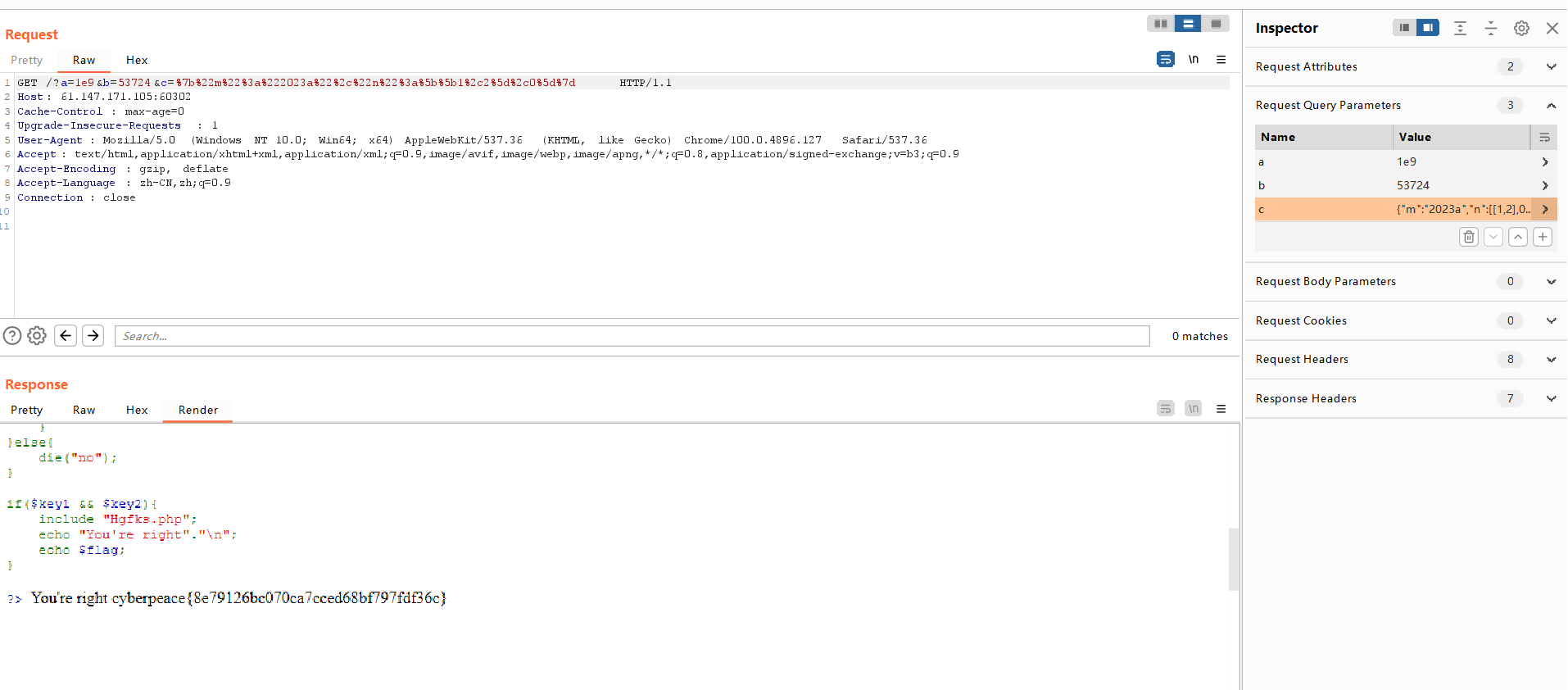Expand all Inspector sections
Viewport: 1568px width, 690px height.
tap(1460, 28)
